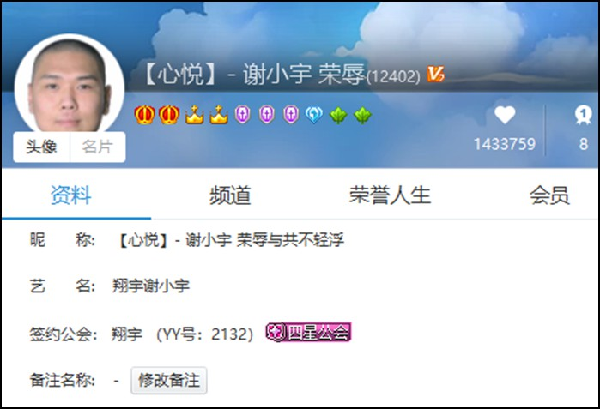Click the first purple shield badge
The image size is (600, 409).
click(x=243, y=114)
